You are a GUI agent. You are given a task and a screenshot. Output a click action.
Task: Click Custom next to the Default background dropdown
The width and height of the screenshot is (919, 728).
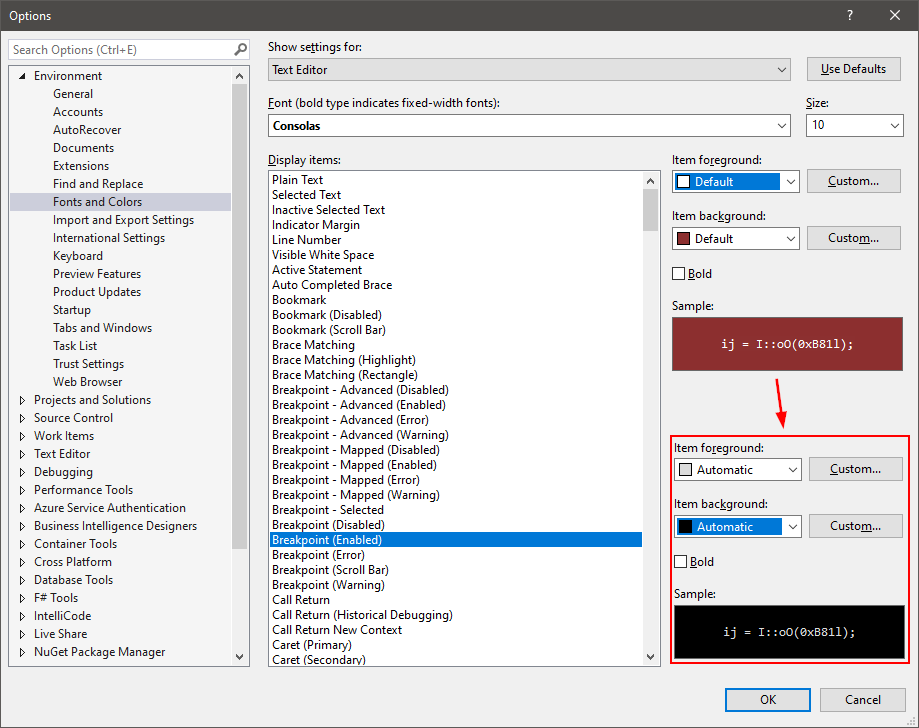(853, 238)
